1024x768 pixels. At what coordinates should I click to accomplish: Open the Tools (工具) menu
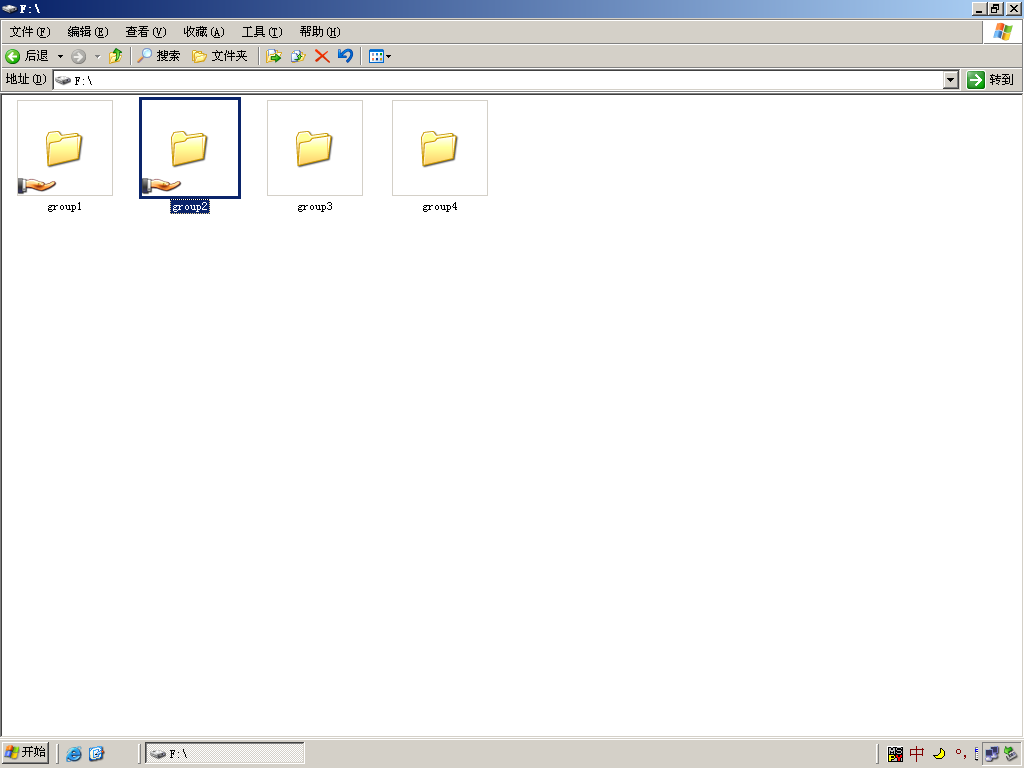(x=262, y=31)
